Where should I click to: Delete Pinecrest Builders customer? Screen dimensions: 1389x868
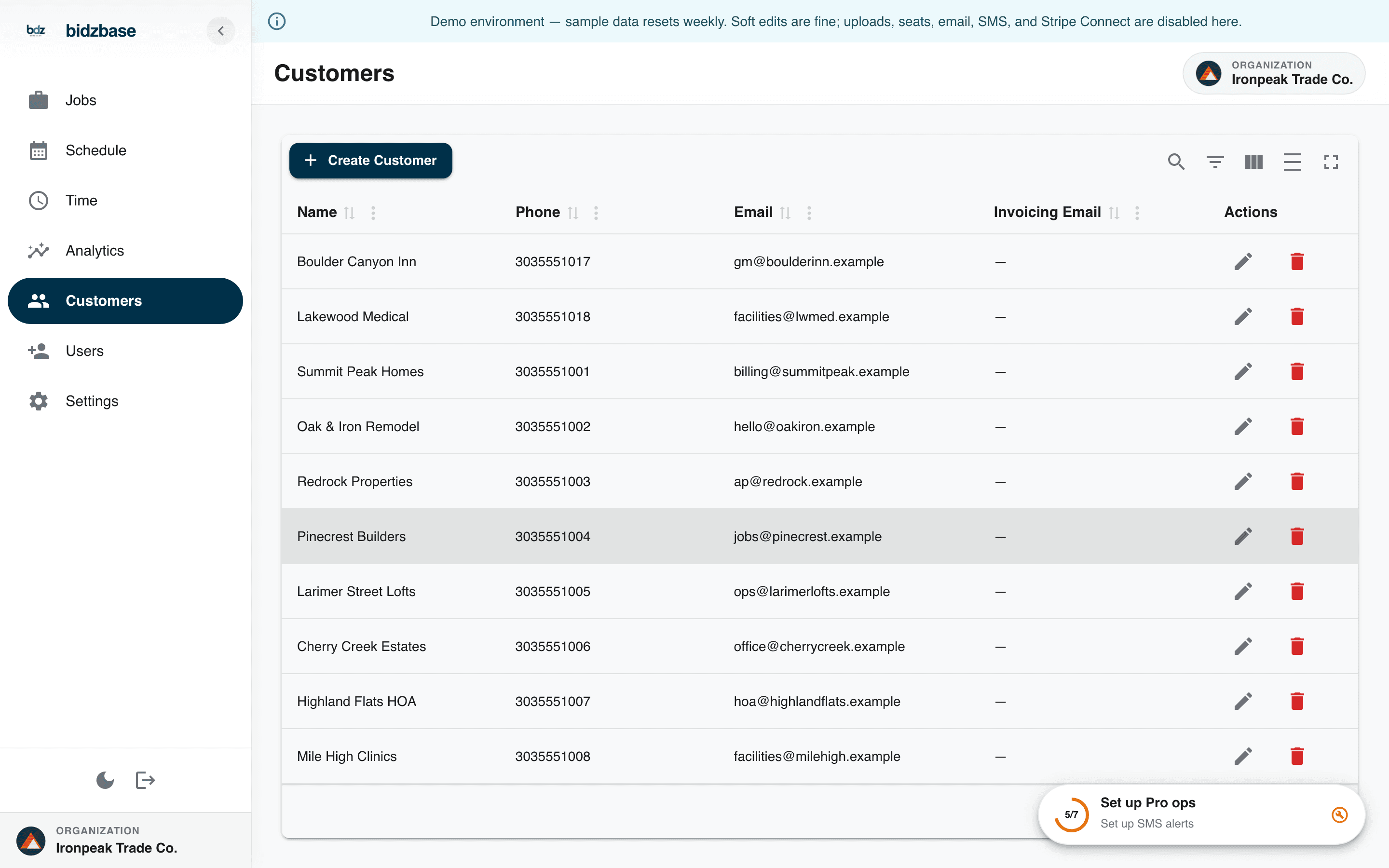[x=1297, y=537]
